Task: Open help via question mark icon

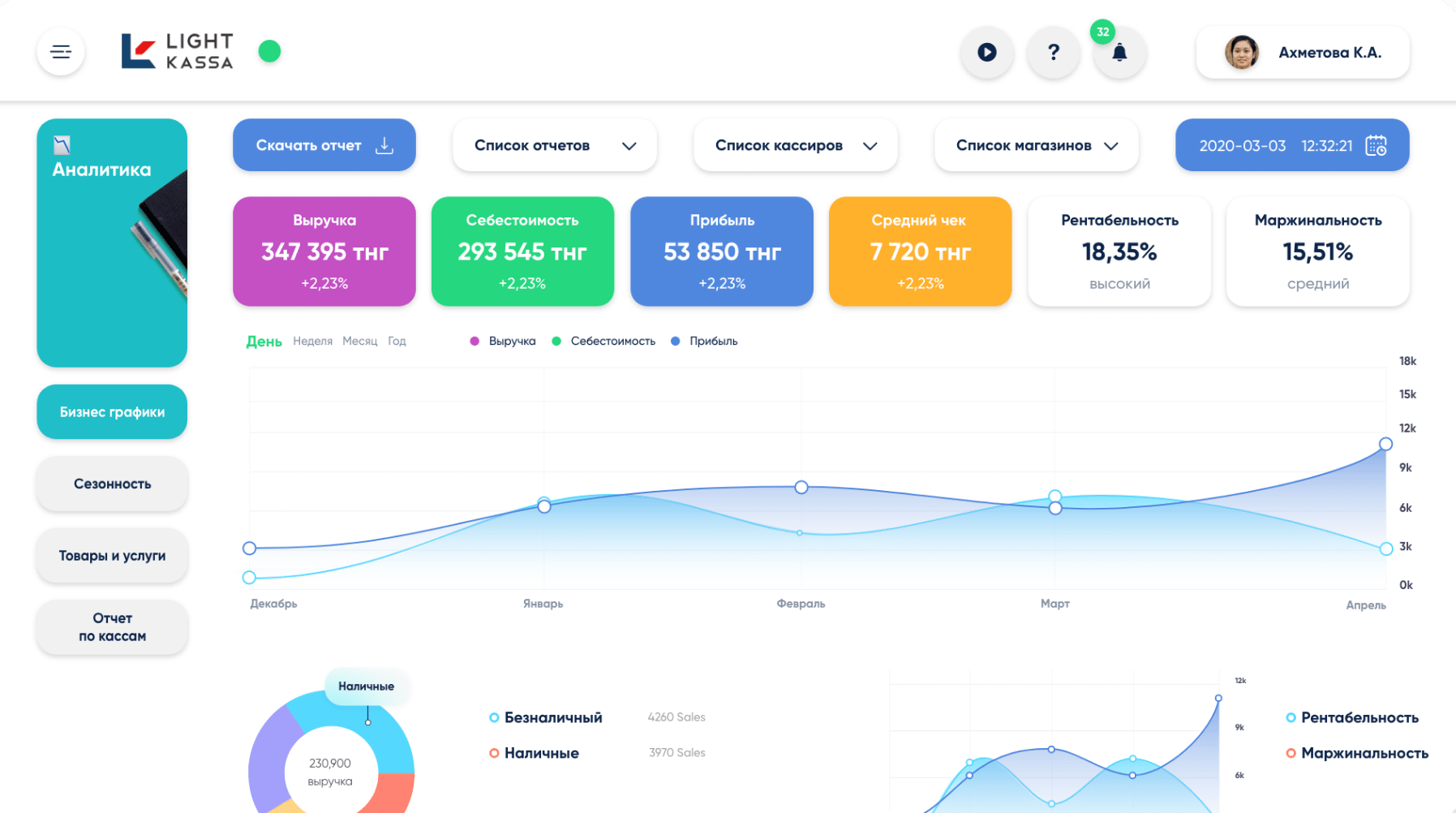Action: pyautogui.click(x=1053, y=53)
